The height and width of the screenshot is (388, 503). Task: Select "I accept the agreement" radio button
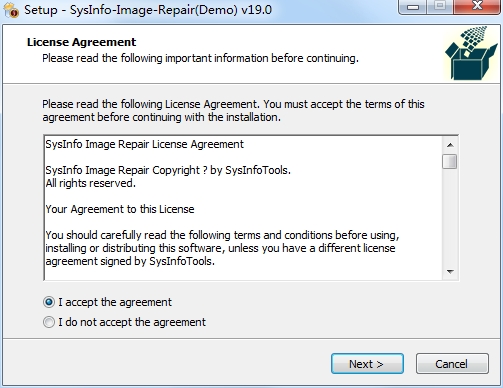click(49, 302)
